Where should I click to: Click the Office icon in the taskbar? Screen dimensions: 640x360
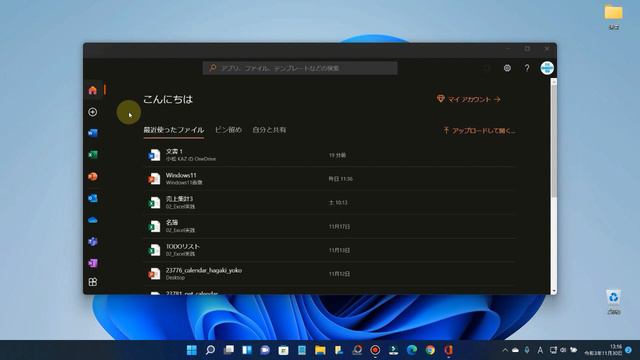click(448, 350)
